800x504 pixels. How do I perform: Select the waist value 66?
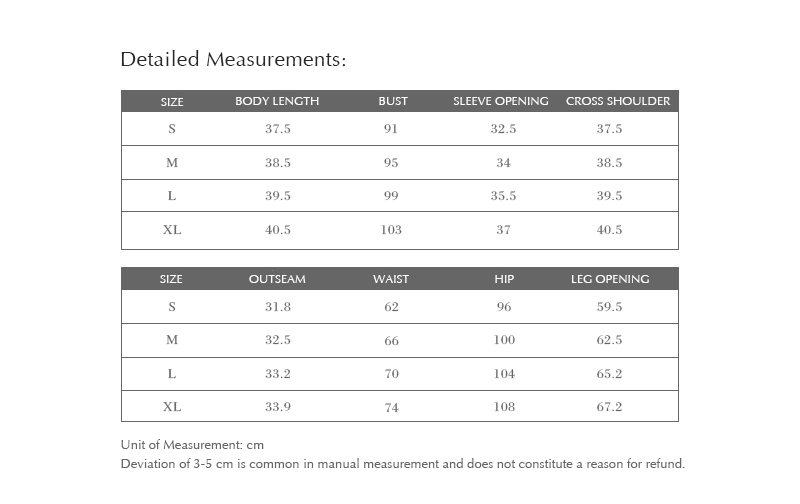point(391,341)
